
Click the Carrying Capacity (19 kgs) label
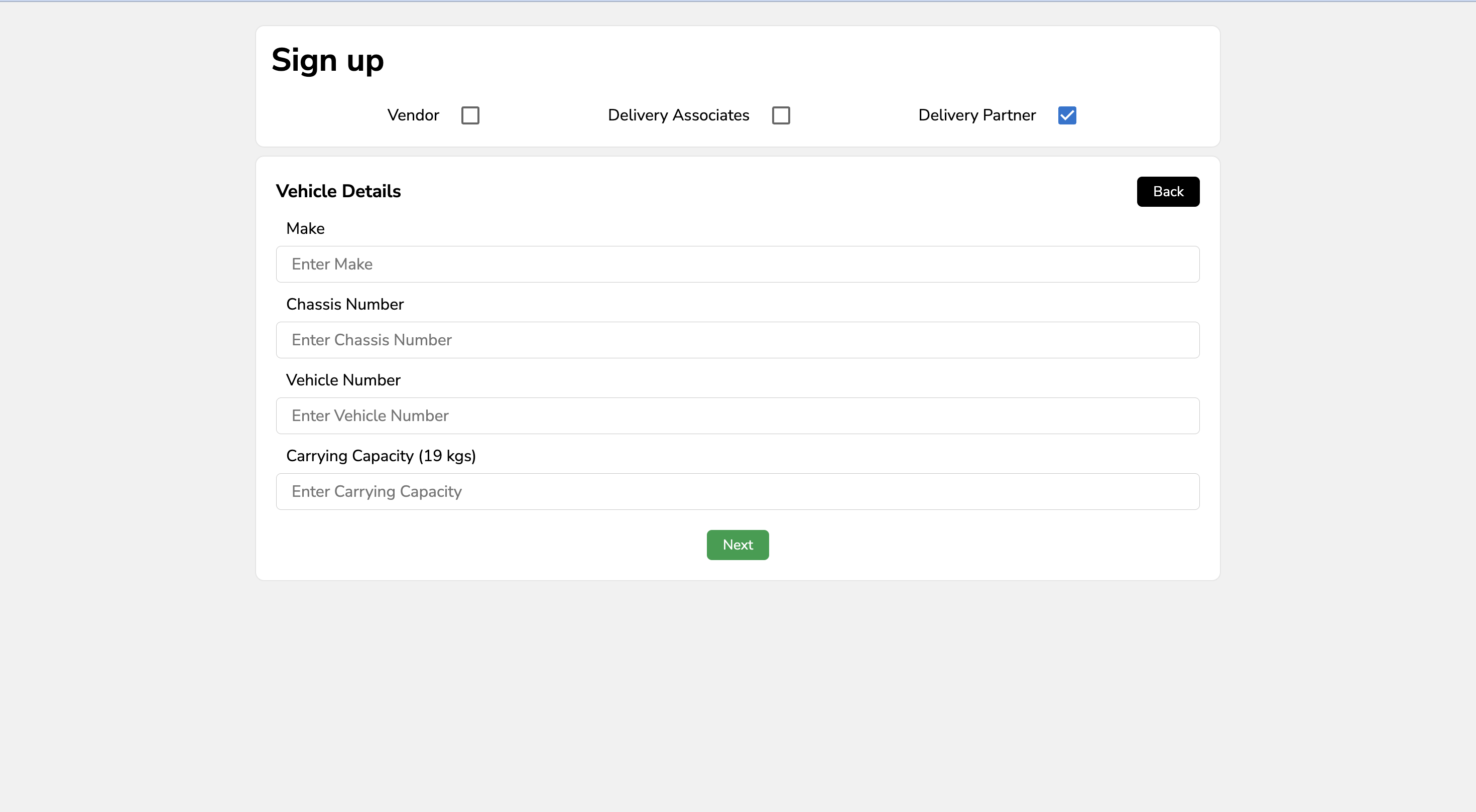[x=381, y=456]
